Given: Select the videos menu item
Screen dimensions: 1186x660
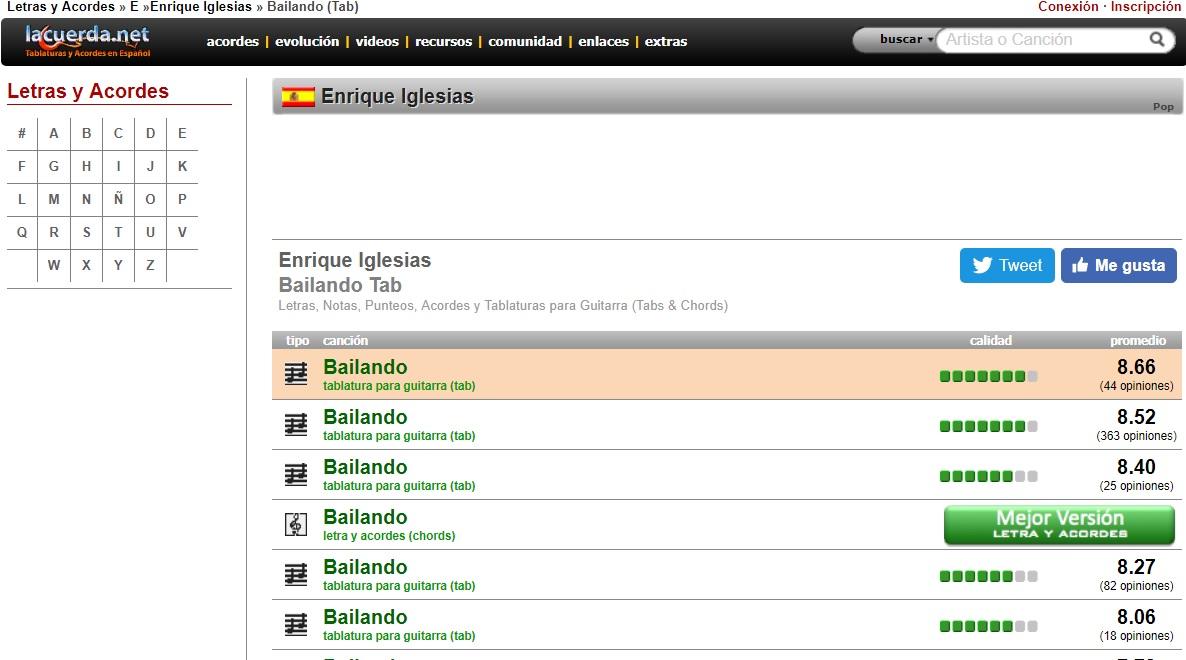Looking at the screenshot, I should [377, 42].
